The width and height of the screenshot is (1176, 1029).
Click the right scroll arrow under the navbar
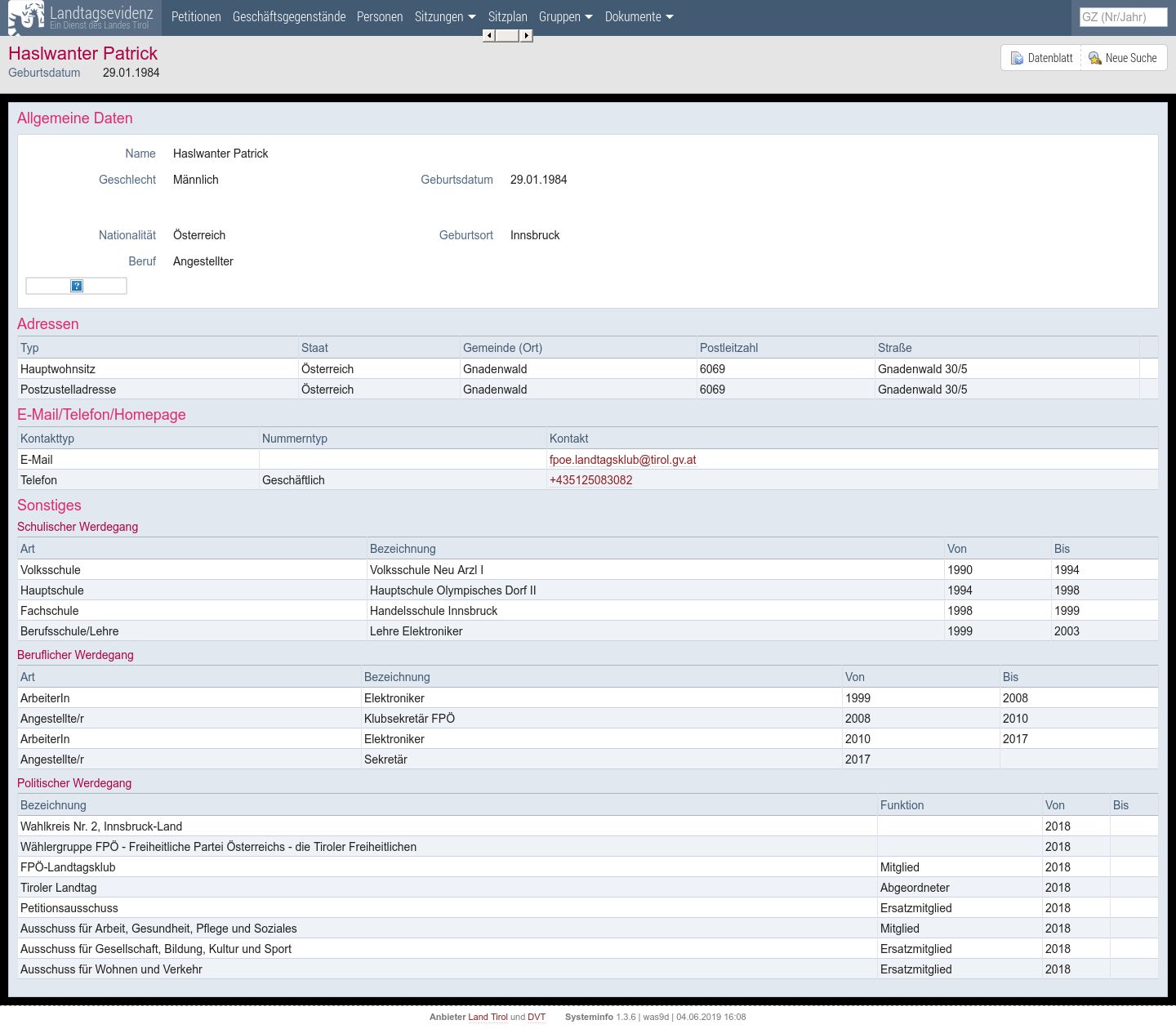(527, 35)
